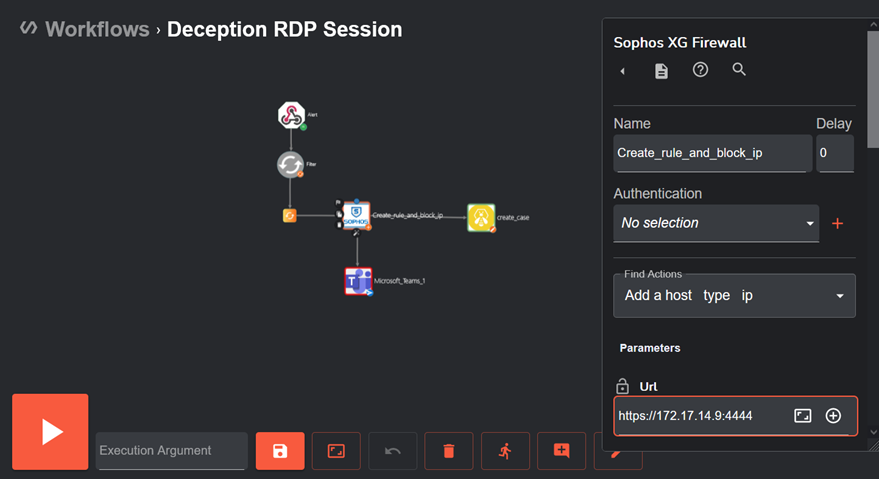Add new authentication with the plus icon
This screenshot has height=479, width=879.
[838, 223]
